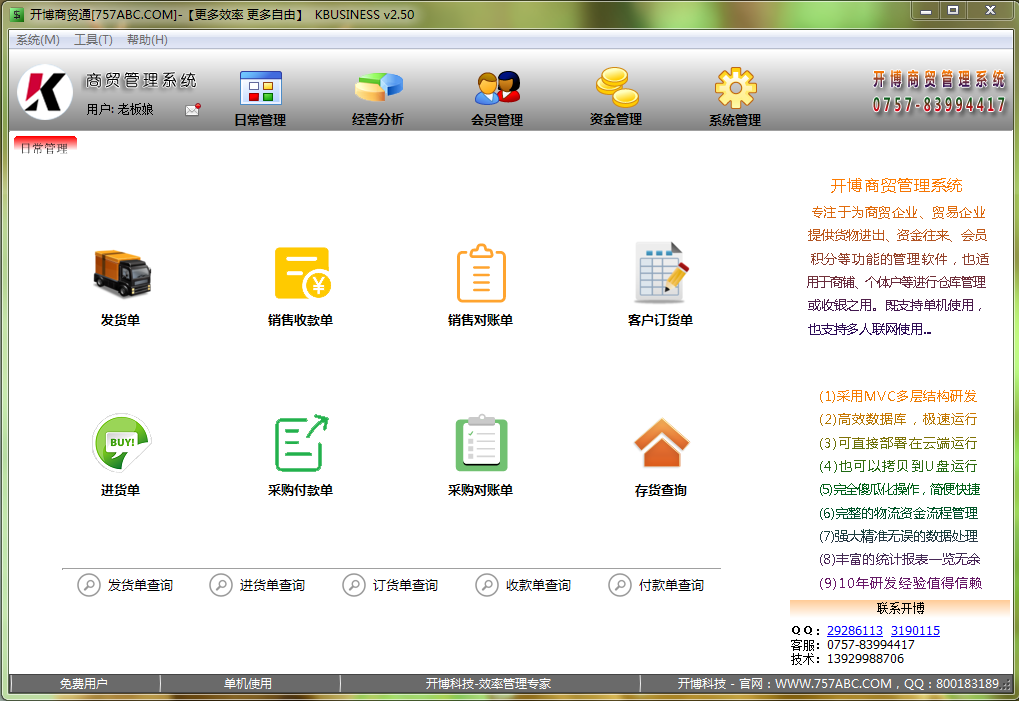
Task: Open 发货单查询 text link
Action: pos(140,585)
